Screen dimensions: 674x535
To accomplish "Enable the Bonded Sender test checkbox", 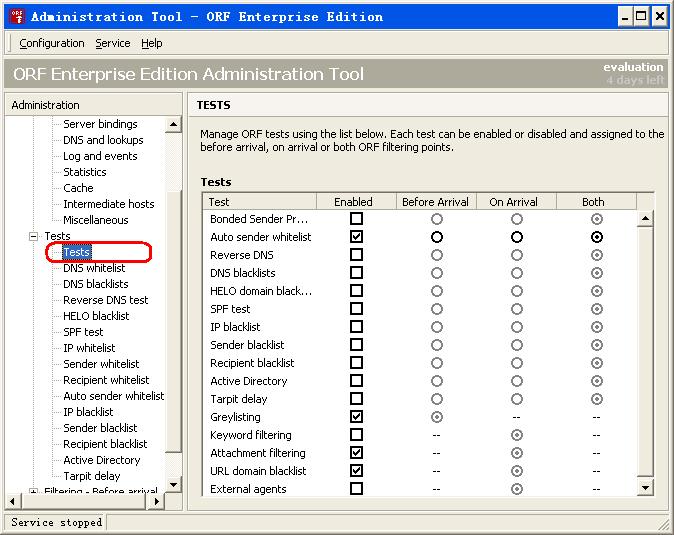I will point(356,219).
